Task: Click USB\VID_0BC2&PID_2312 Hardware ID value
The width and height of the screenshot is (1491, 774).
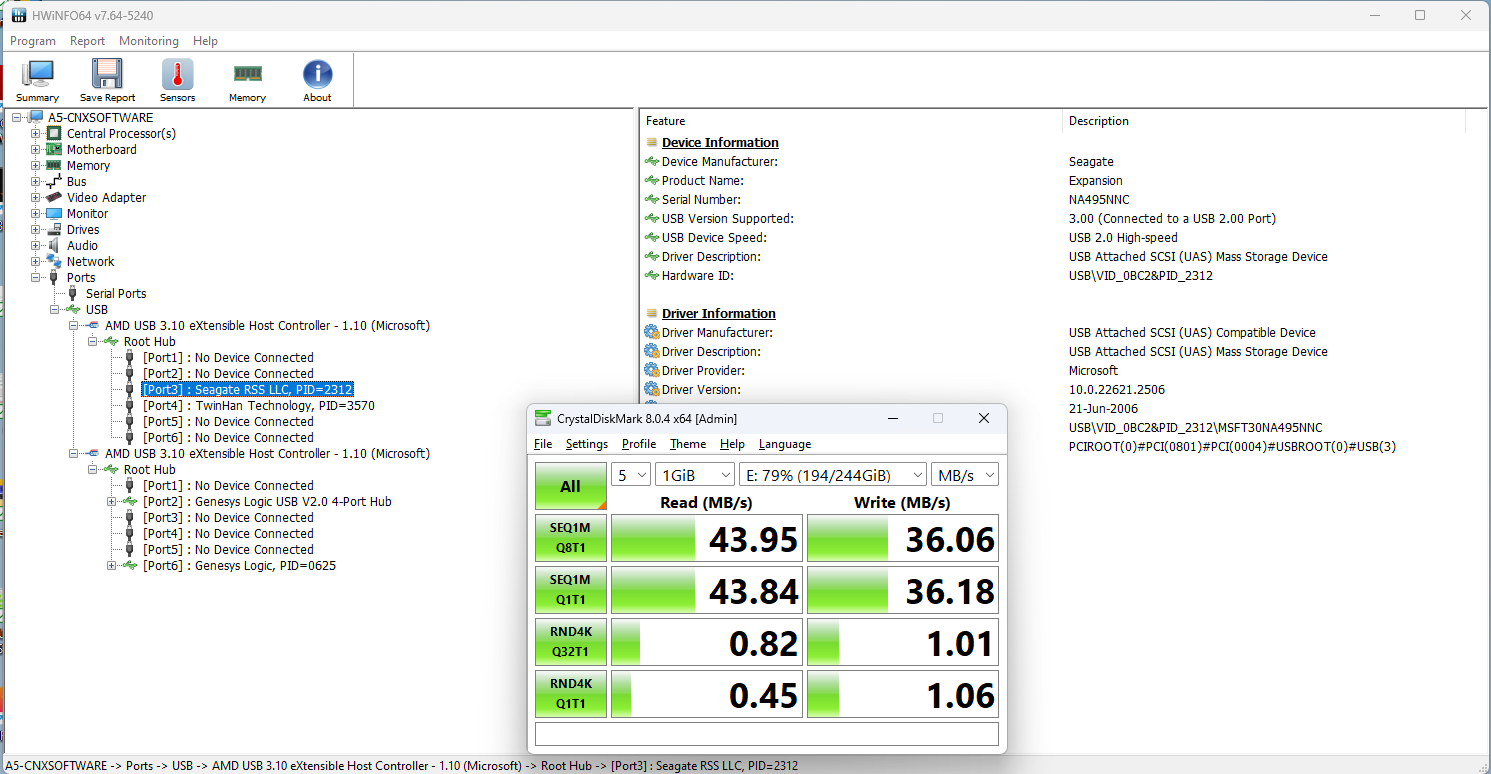Action: click(1140, 275)
